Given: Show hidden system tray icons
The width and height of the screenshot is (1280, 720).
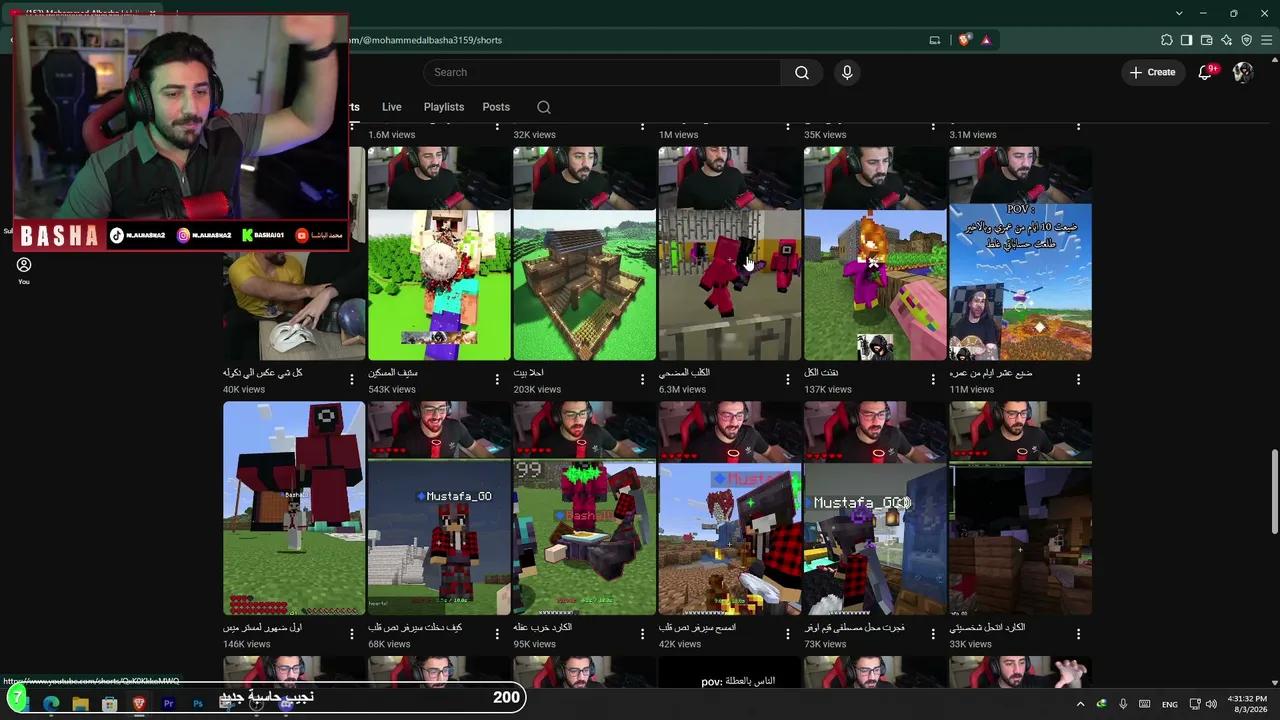Looking at the screenshot, I should click(x=1080, y=704).
